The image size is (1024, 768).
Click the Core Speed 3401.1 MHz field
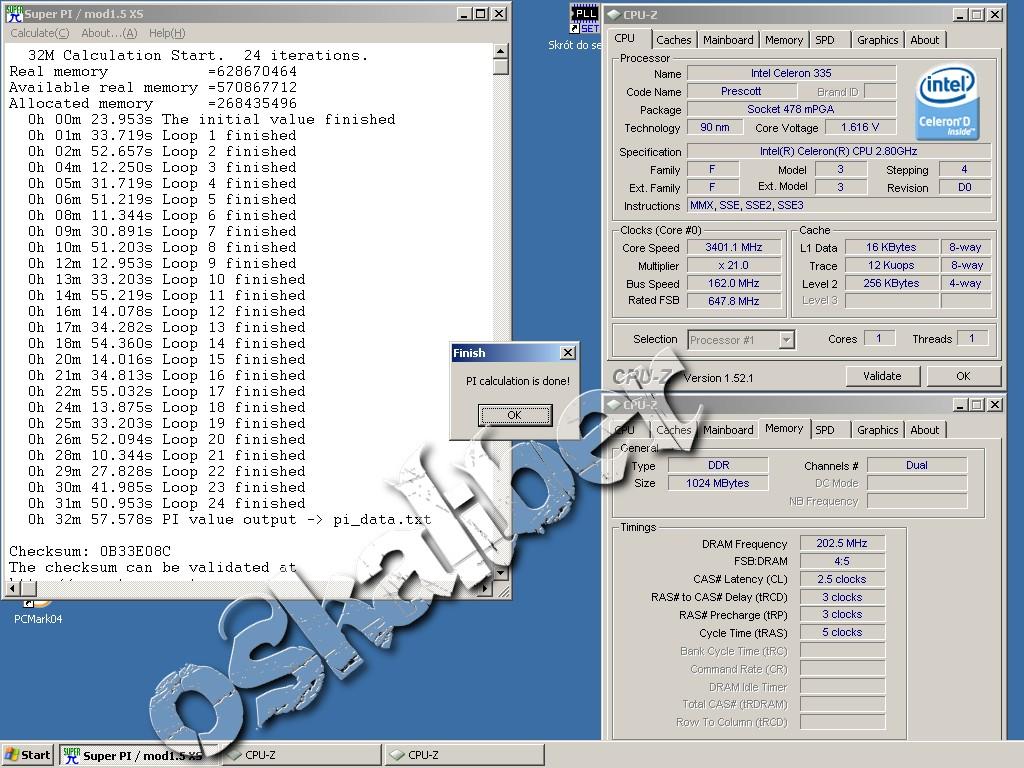[x=734, y=248]
